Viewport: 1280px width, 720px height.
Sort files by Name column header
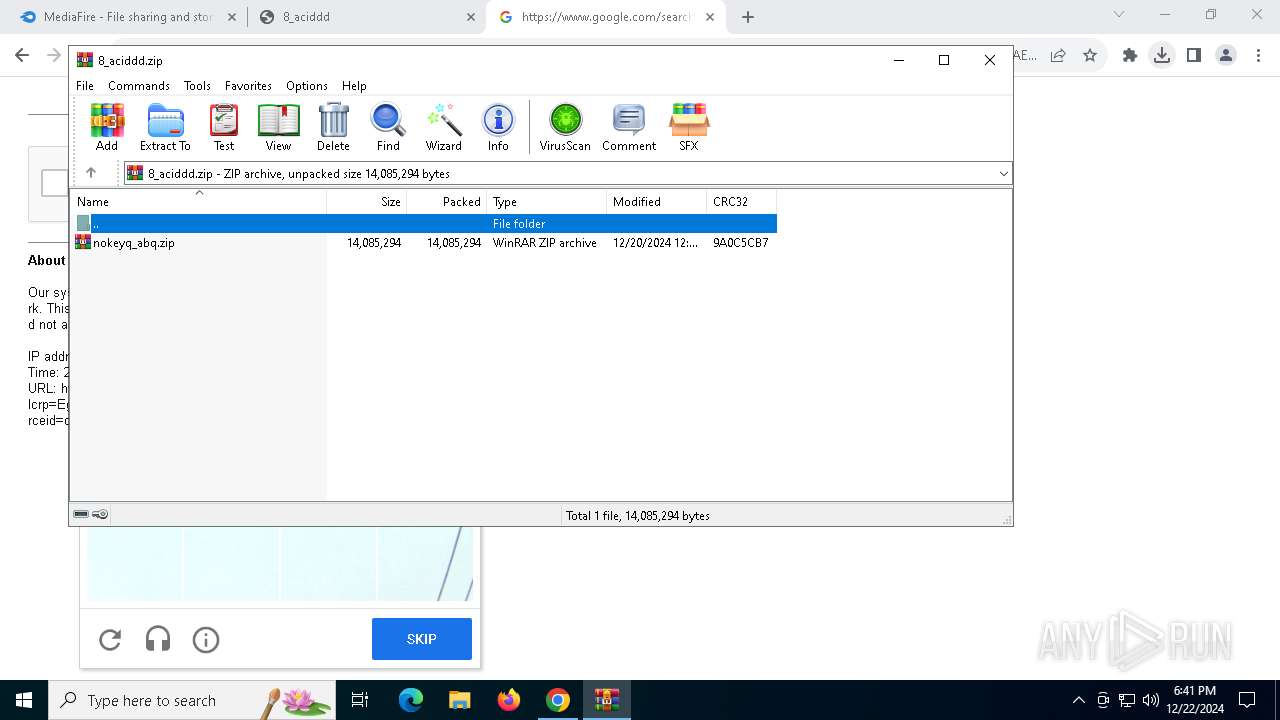[198, 201]
